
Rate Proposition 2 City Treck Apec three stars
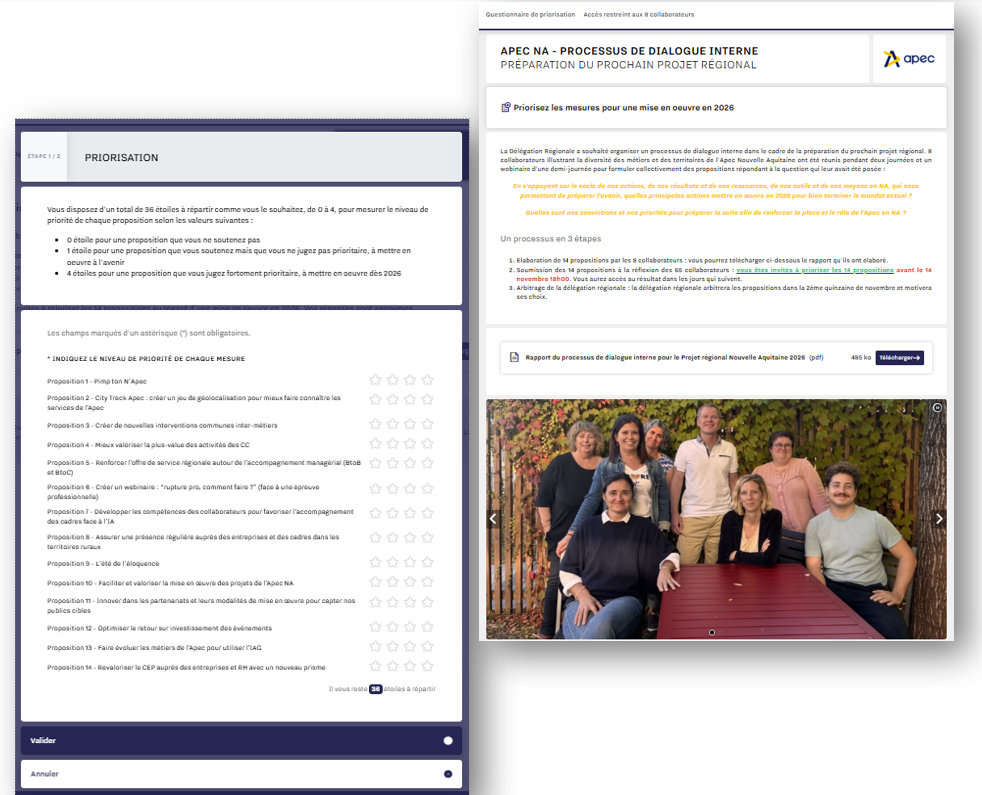pos(410,399)
